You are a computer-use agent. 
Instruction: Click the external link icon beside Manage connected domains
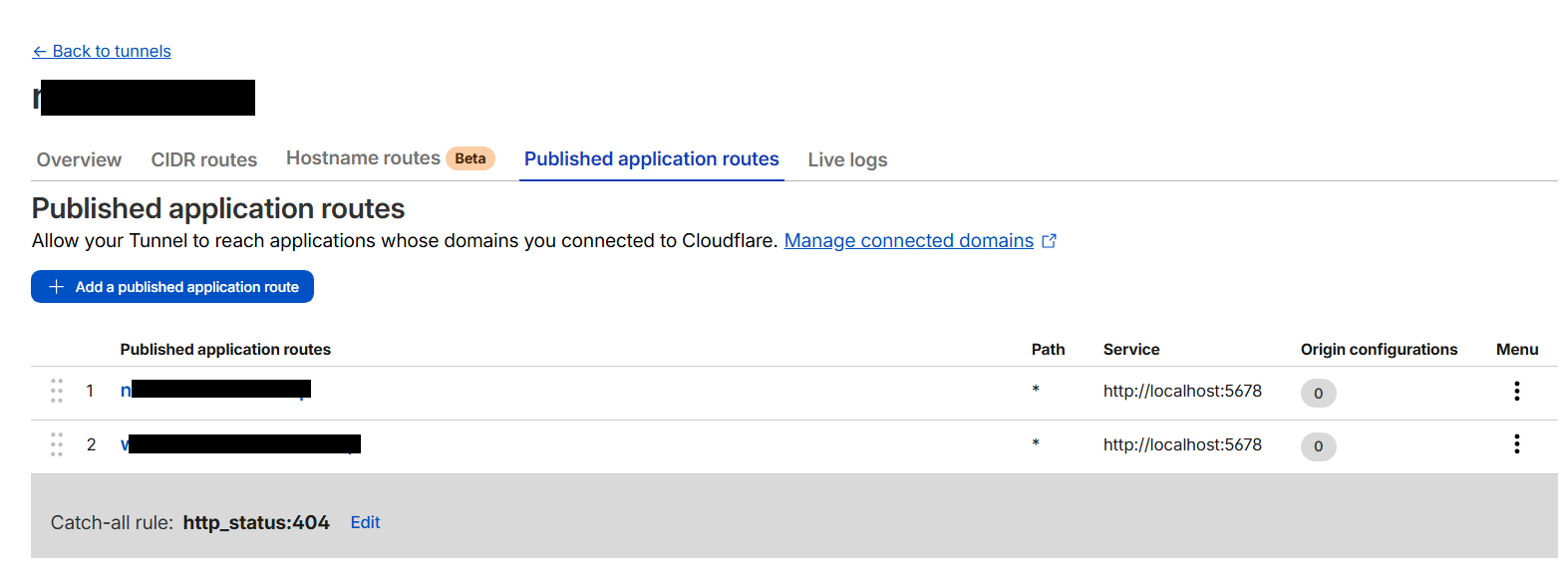(x=1049, y=241)
